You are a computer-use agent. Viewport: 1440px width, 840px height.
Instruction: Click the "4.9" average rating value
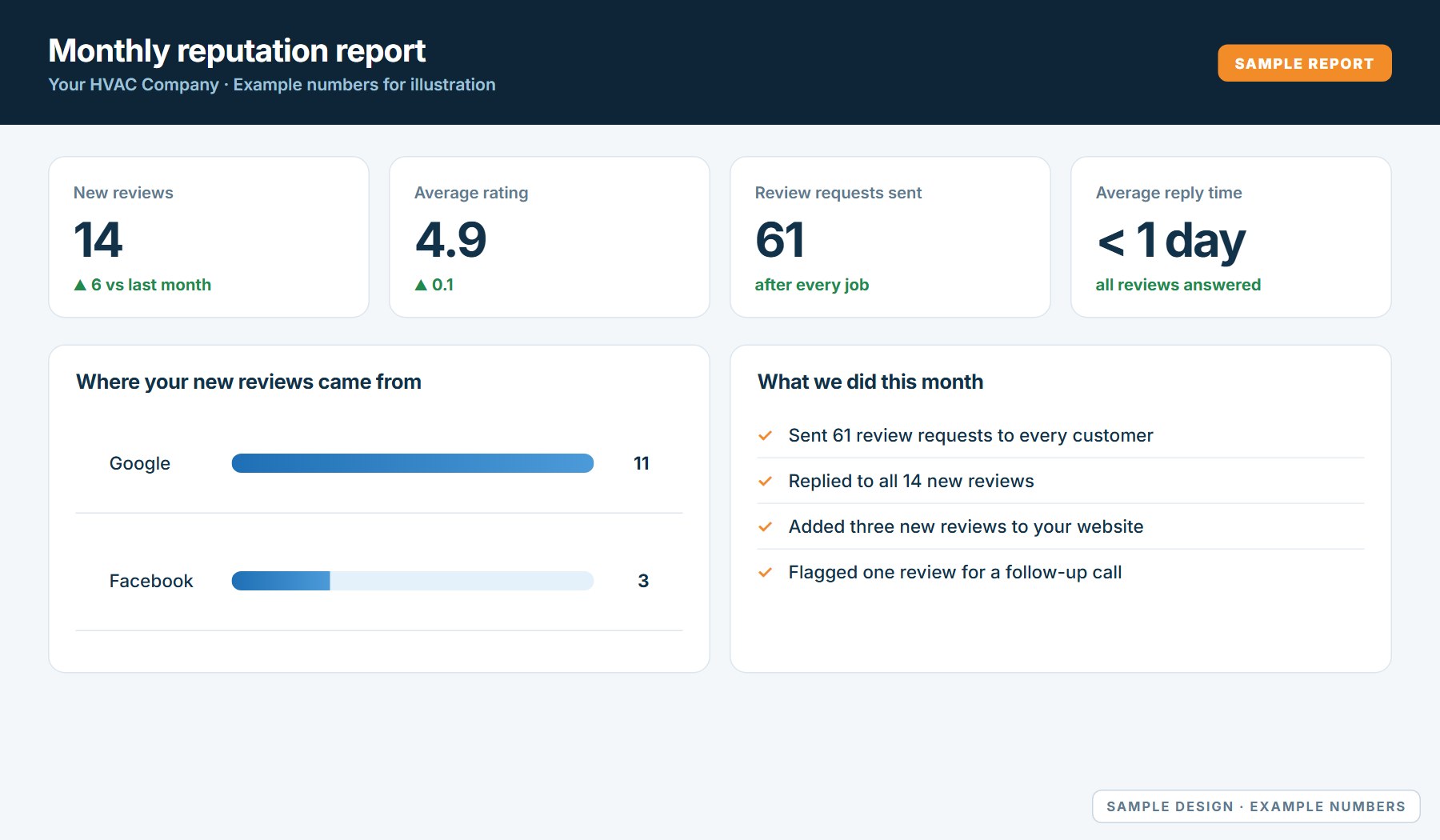point(450,240)
